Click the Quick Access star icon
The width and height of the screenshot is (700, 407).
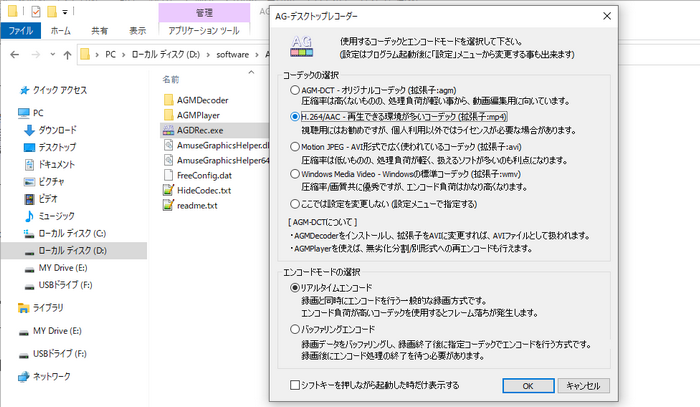click(x=25, y=89)
